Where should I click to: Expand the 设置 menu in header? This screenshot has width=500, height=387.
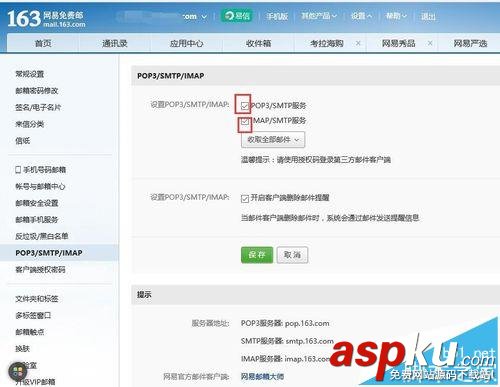(x=361, y=16)
